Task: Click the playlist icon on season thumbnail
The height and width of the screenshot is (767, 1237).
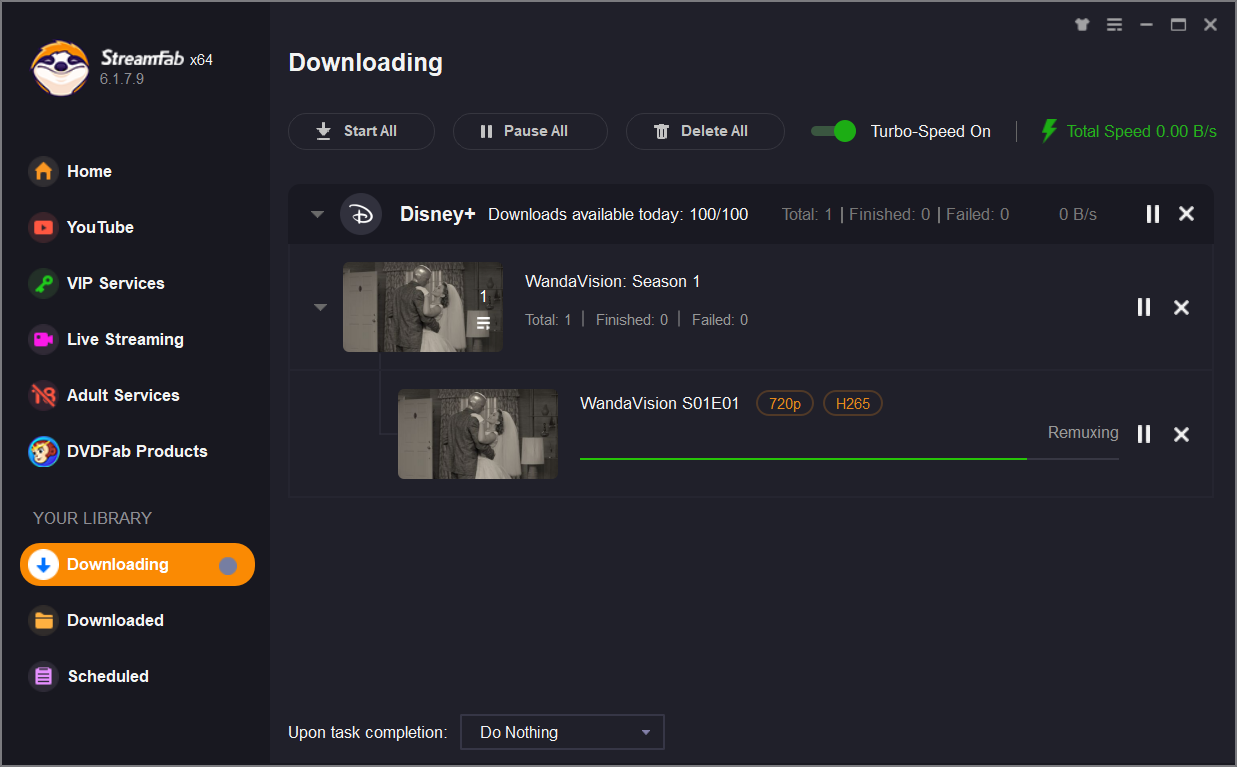Action: [x=483, y=323]
